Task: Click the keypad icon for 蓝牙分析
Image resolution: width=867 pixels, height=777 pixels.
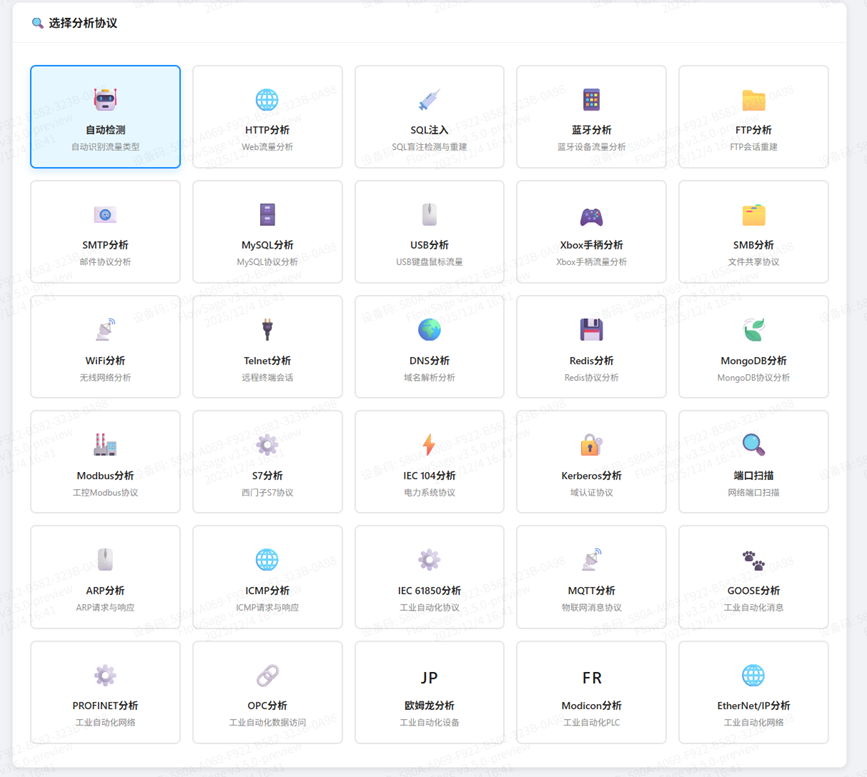Action: tap(591, 100)
